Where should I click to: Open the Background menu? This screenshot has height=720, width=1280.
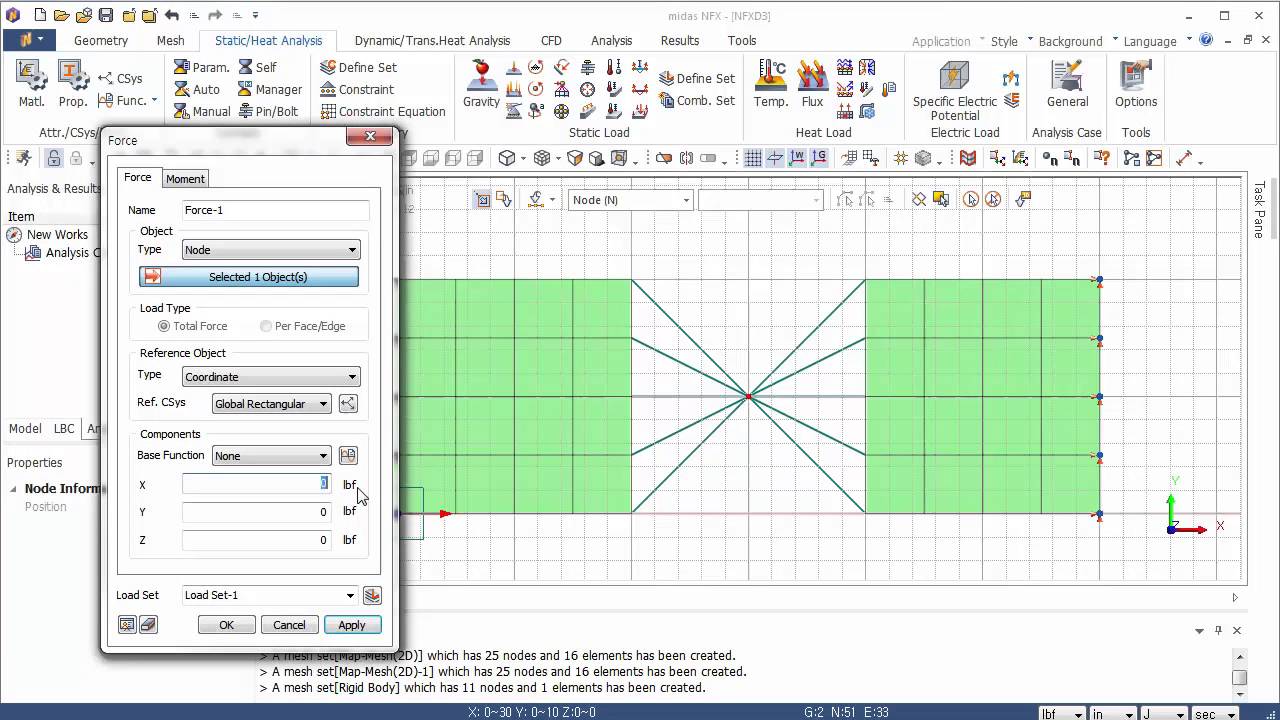click(1070, 41)
